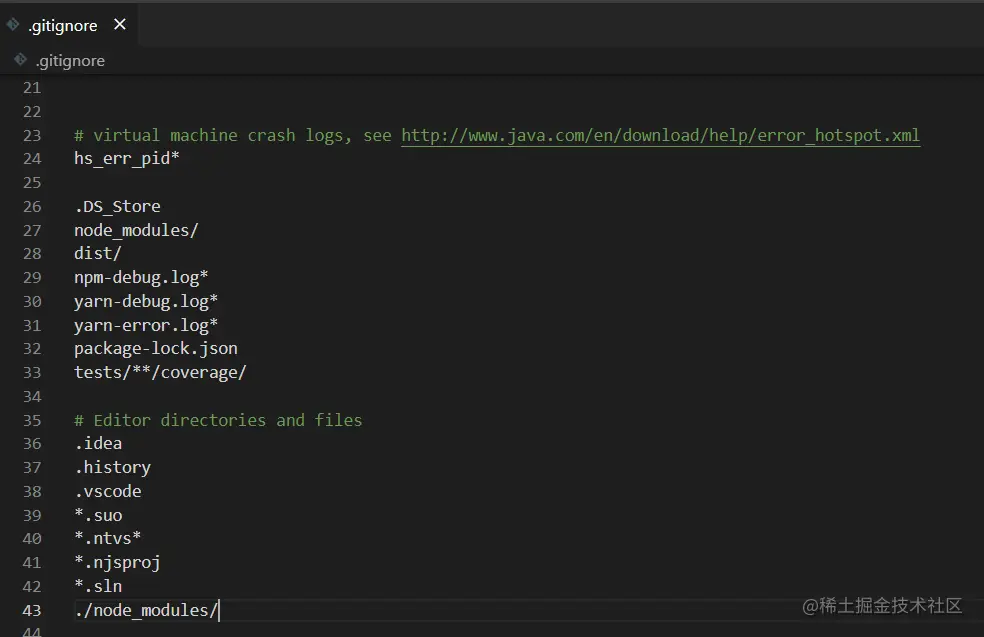Click the git file icon in the tab
This screenshot has width=984, height=637.
(x=13, y=24)
